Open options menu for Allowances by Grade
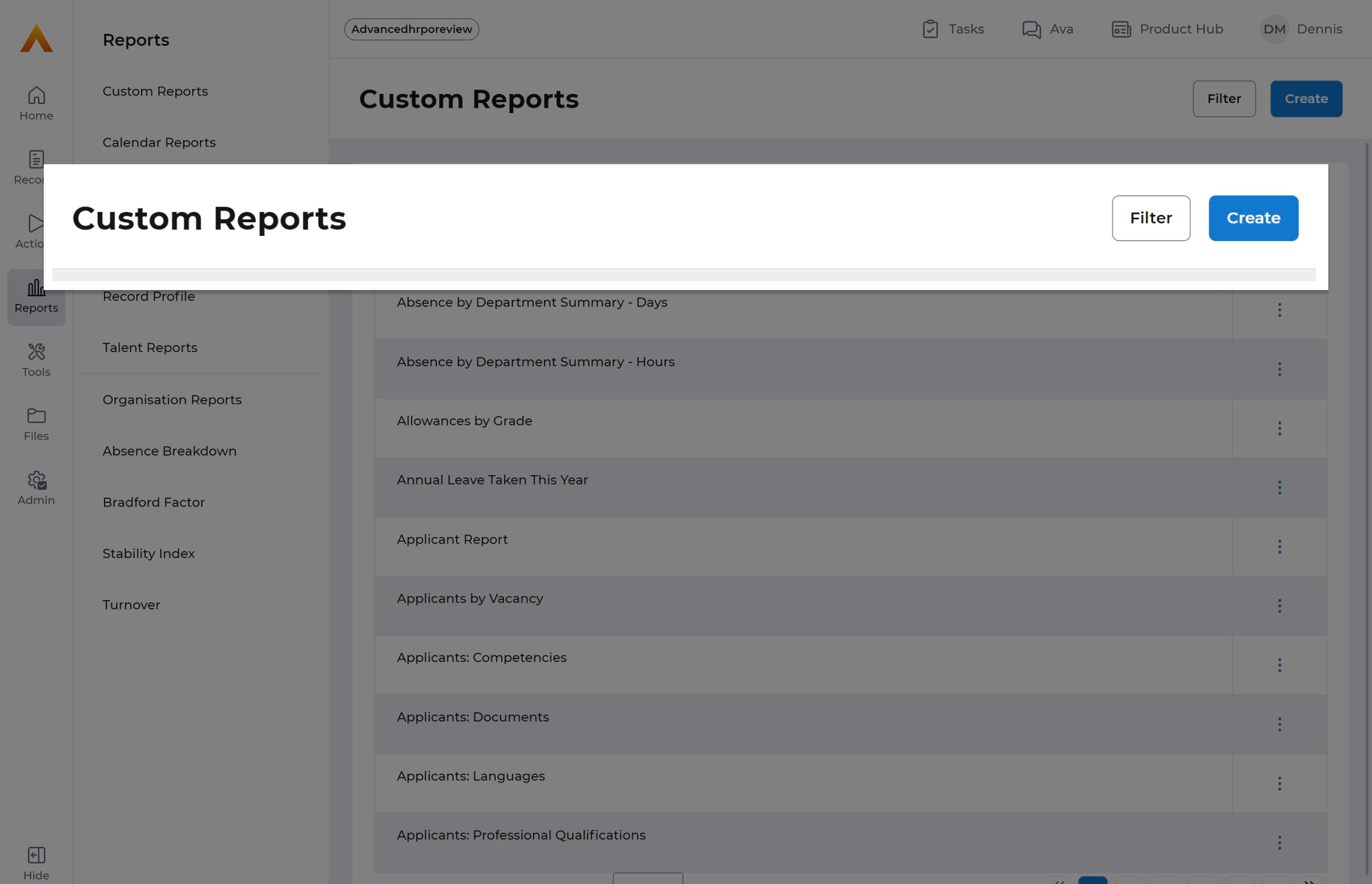 pos(1279,428)
